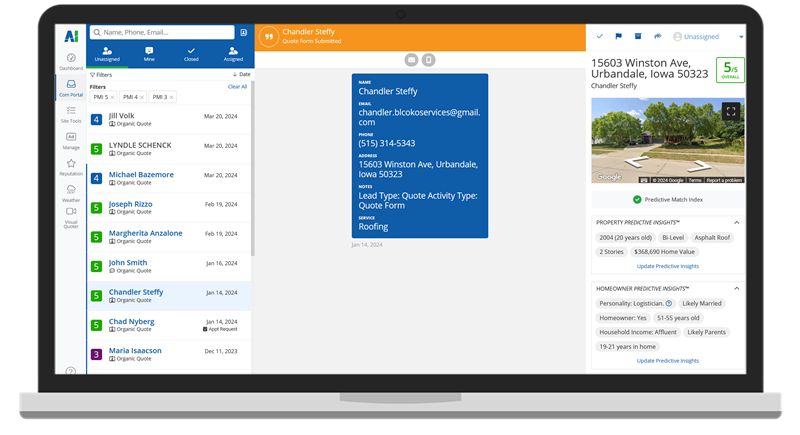
Task: Switch to the Closed tab
Action: (191, 55)
